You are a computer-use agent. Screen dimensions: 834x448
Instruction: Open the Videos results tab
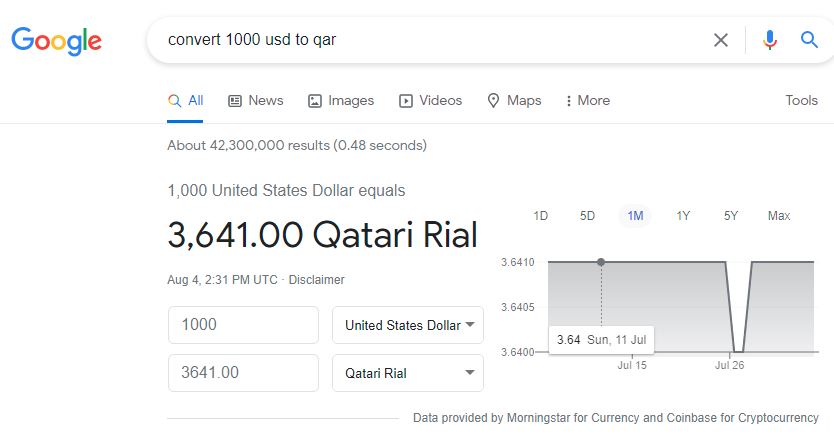point(430,101)
